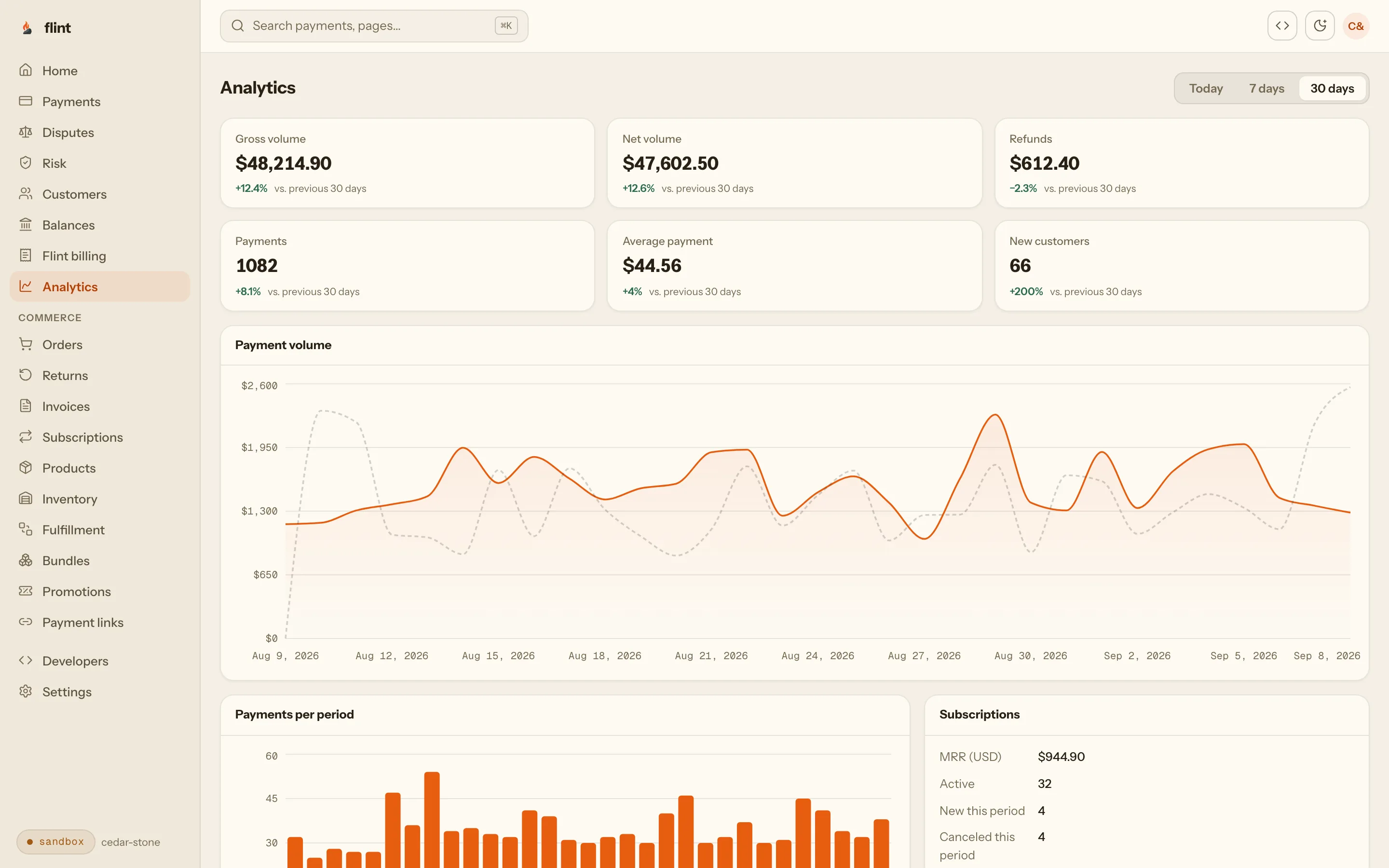Open Settings page in sidebar
The height and width of the screenshot is (868, 1389).
tap(100, 692)
